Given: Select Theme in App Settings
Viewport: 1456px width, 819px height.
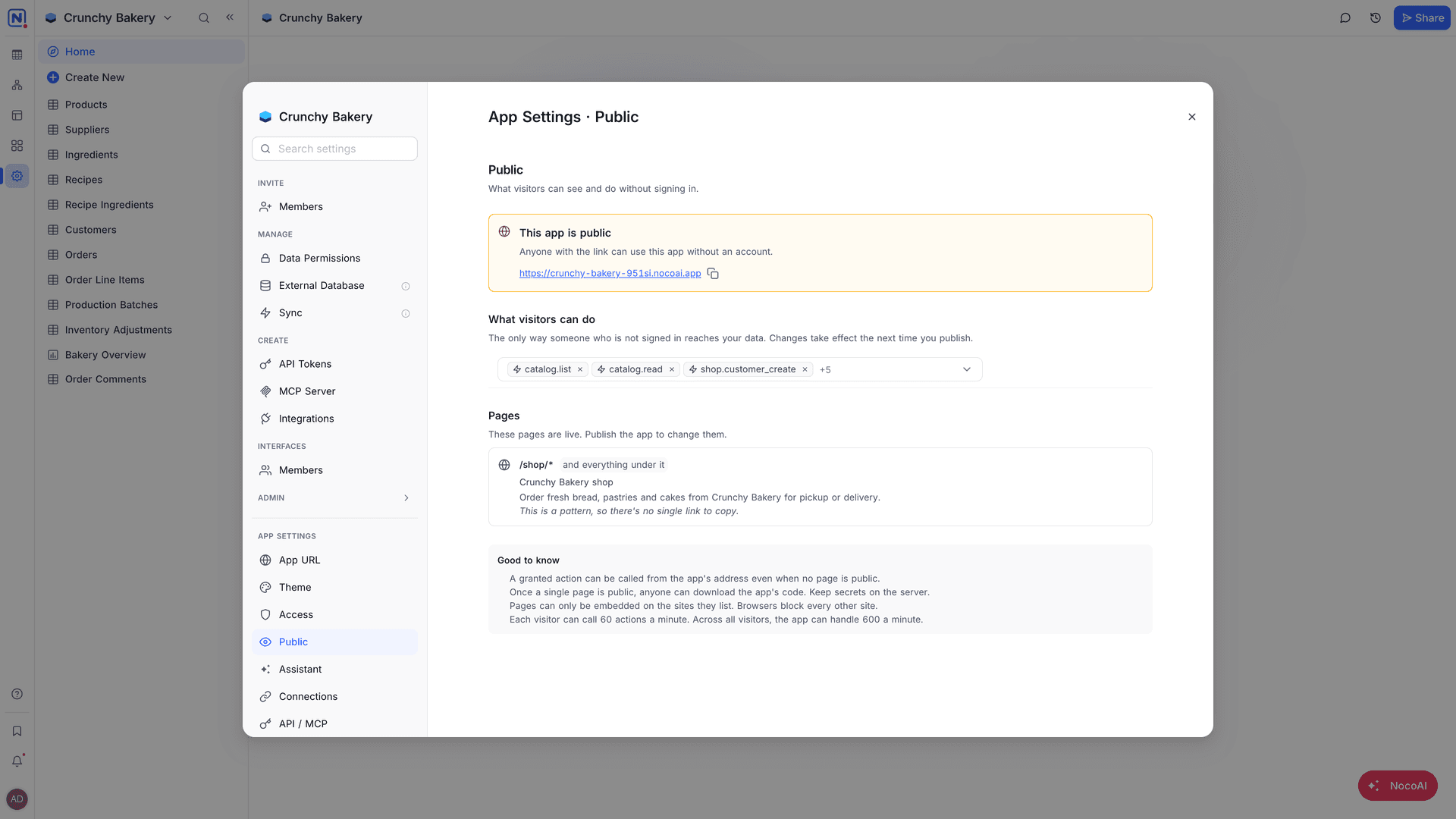Looking at the screenshot, I should click(x=334, y=588).
